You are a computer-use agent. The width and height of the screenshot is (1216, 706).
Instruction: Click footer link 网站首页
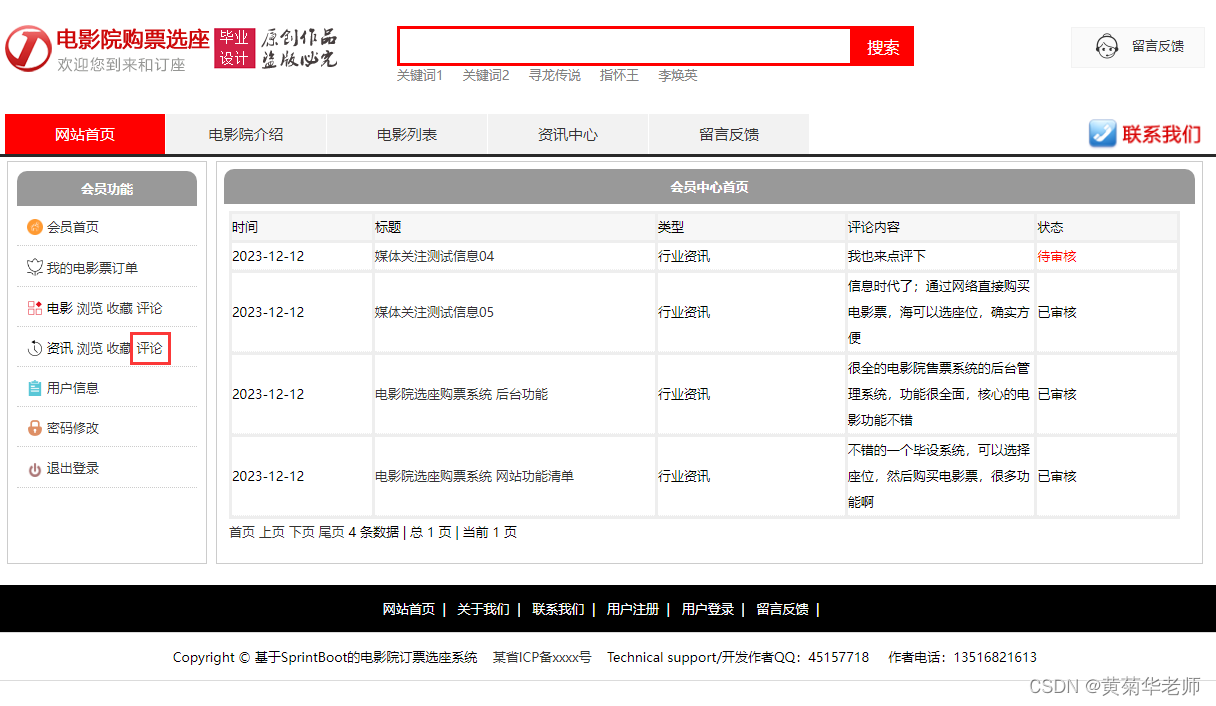point(409,609)
